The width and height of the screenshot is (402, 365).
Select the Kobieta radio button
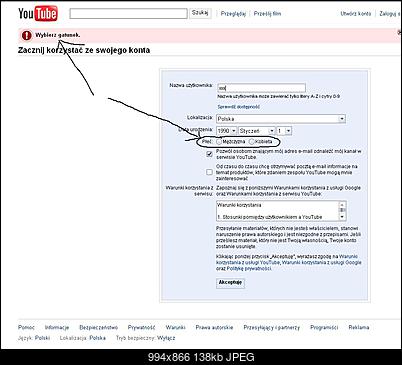coord(252,142)
